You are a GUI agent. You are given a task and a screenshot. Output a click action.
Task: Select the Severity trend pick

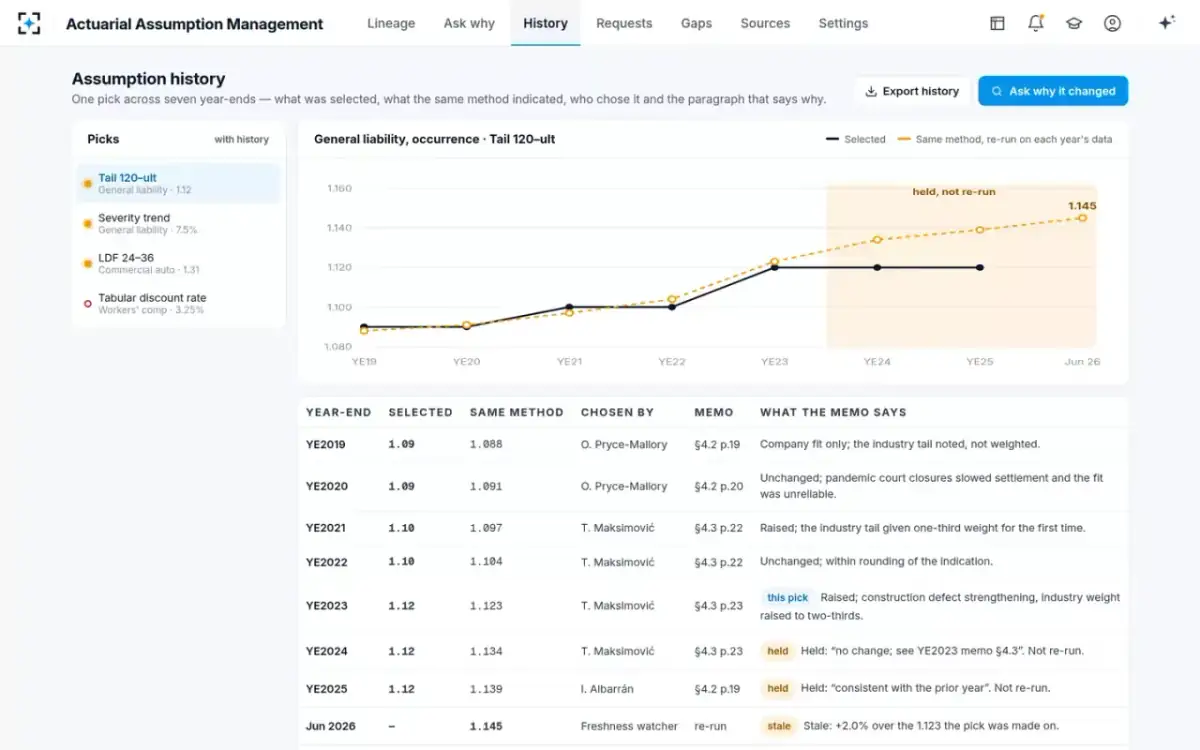(178, 223)
